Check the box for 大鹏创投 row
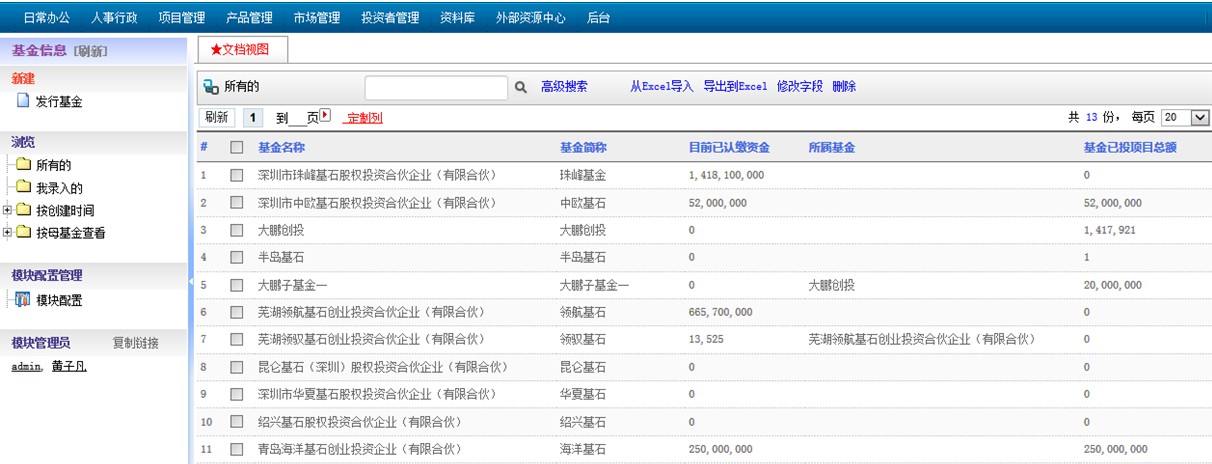 coord(237,230)
